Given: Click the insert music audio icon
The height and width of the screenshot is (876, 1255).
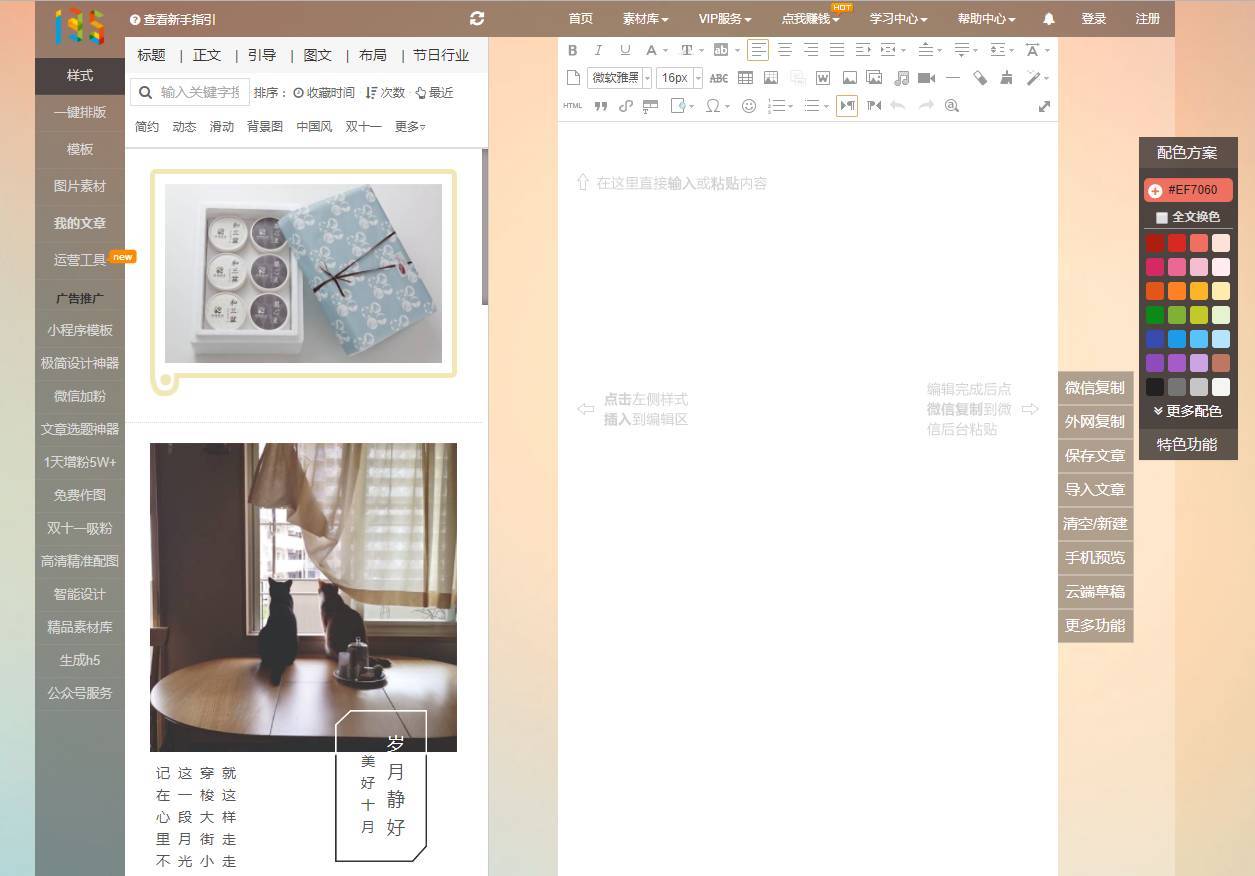Looking at the screenshot, I should [x=902, y=77].
